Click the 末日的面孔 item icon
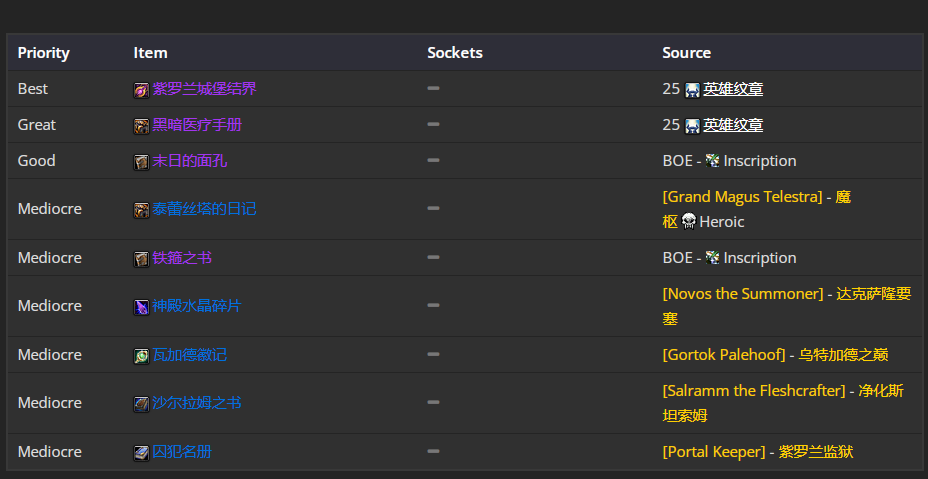Screen dimensions: 928x479 tap(141, 162)
